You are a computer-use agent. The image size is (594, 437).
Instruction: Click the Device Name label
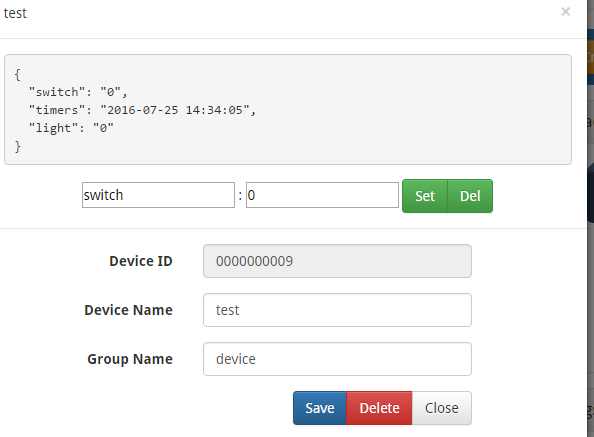coord(128,310)
